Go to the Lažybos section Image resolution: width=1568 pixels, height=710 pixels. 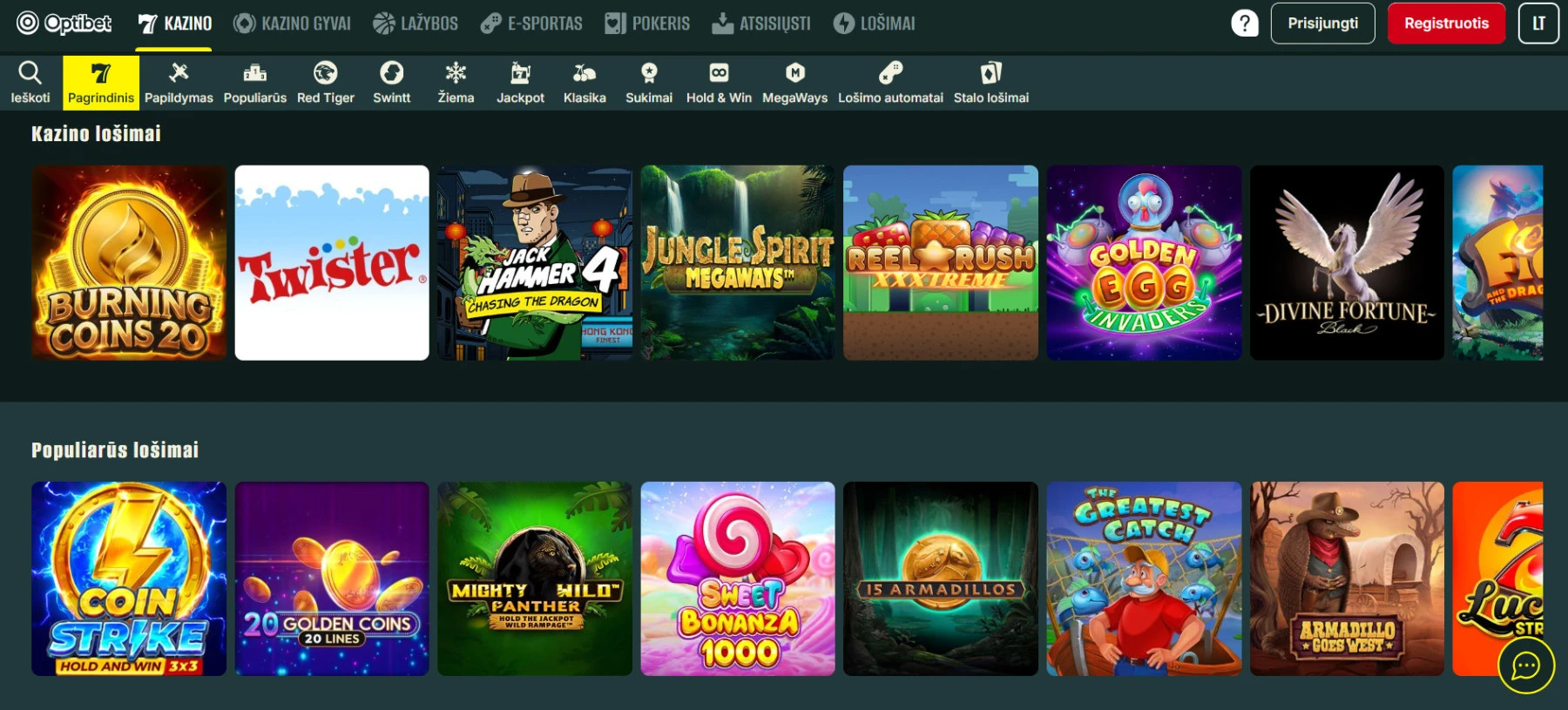416,24
